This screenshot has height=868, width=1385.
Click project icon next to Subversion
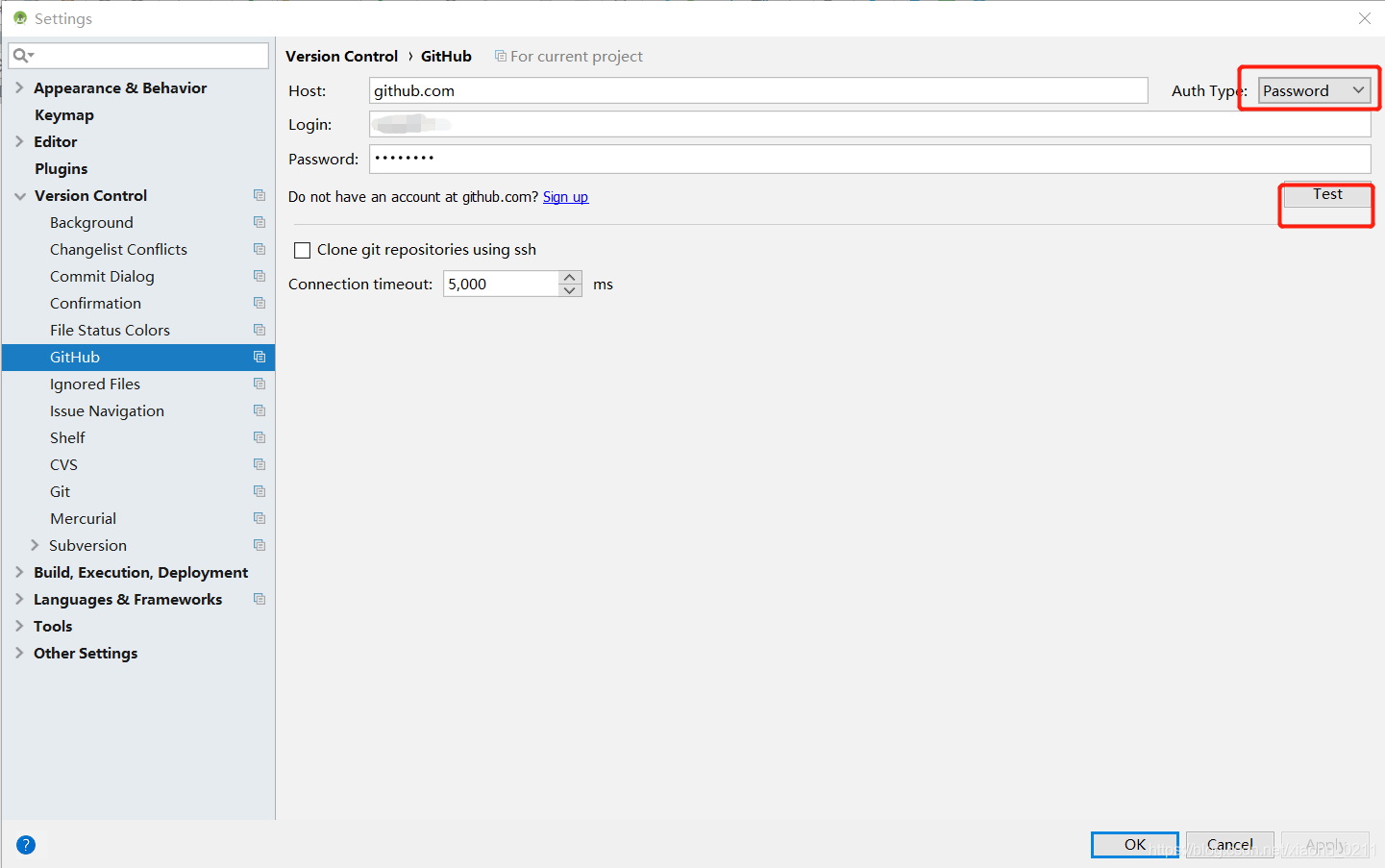260,545
